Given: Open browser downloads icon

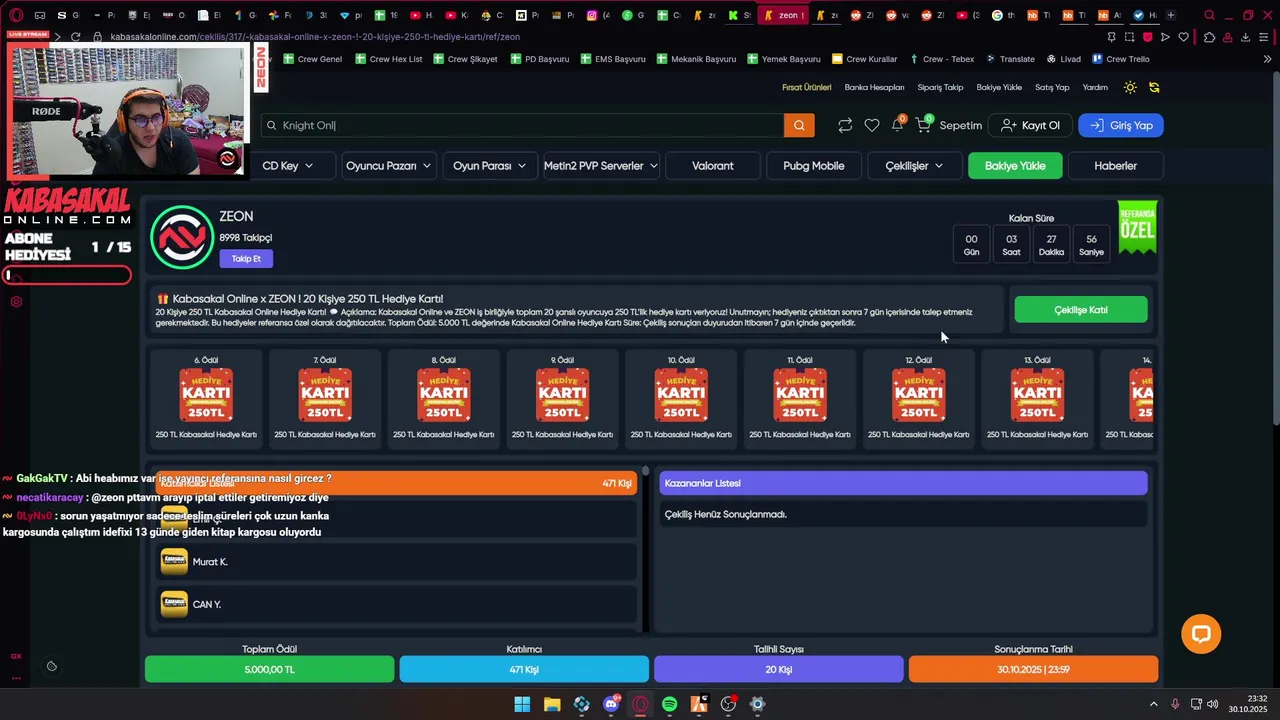Looking at the screenshot, I should coord(1246,37).
